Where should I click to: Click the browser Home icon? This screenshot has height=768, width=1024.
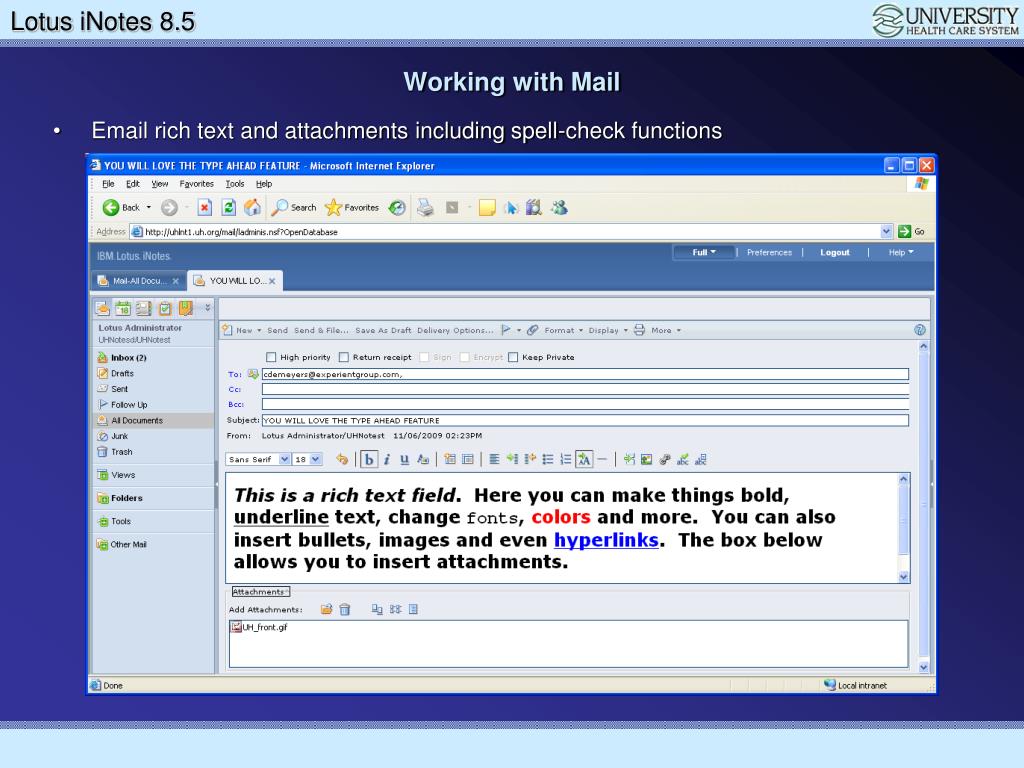[x=252, y=208]
